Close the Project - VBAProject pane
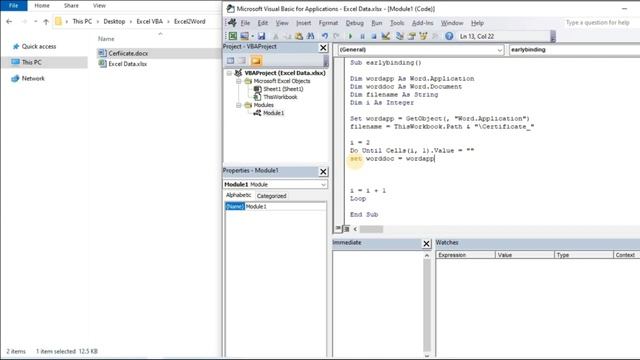The height and width of the screenshot is (360, 640). pyautogui.click(x=323, y=48)
